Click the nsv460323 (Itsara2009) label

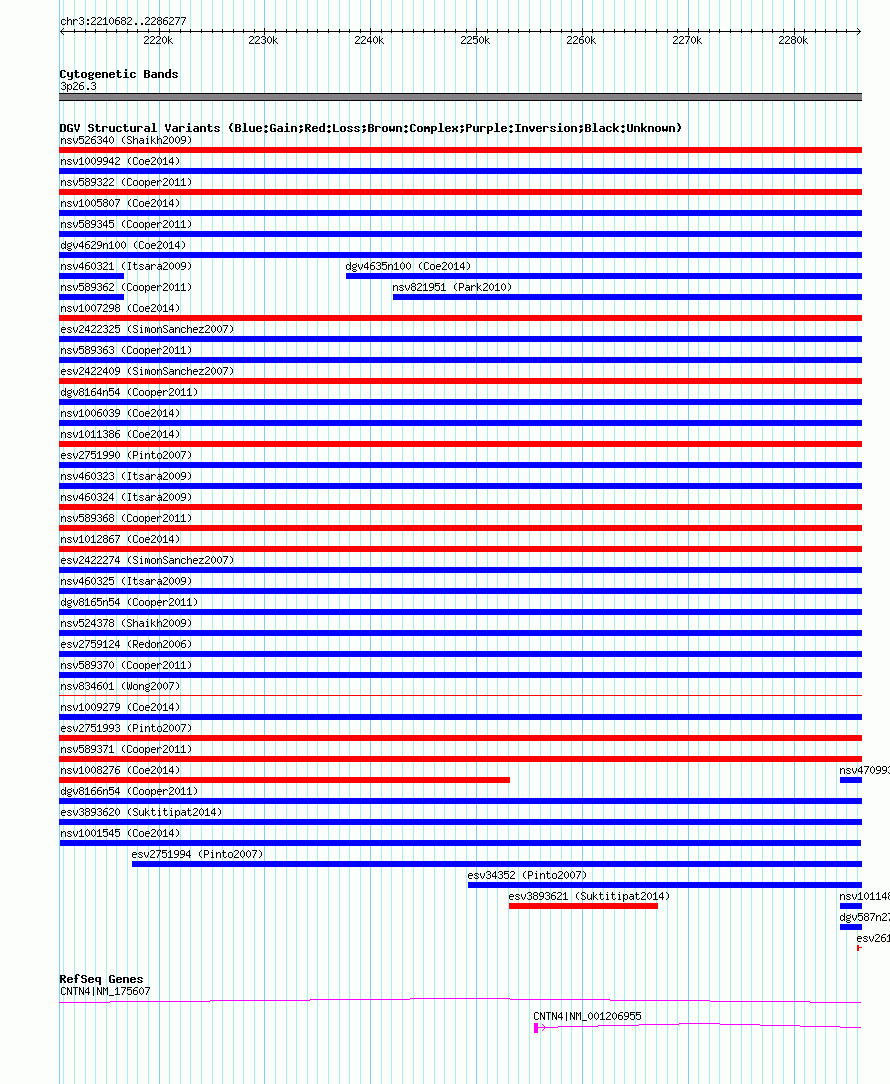click(126, 476)
